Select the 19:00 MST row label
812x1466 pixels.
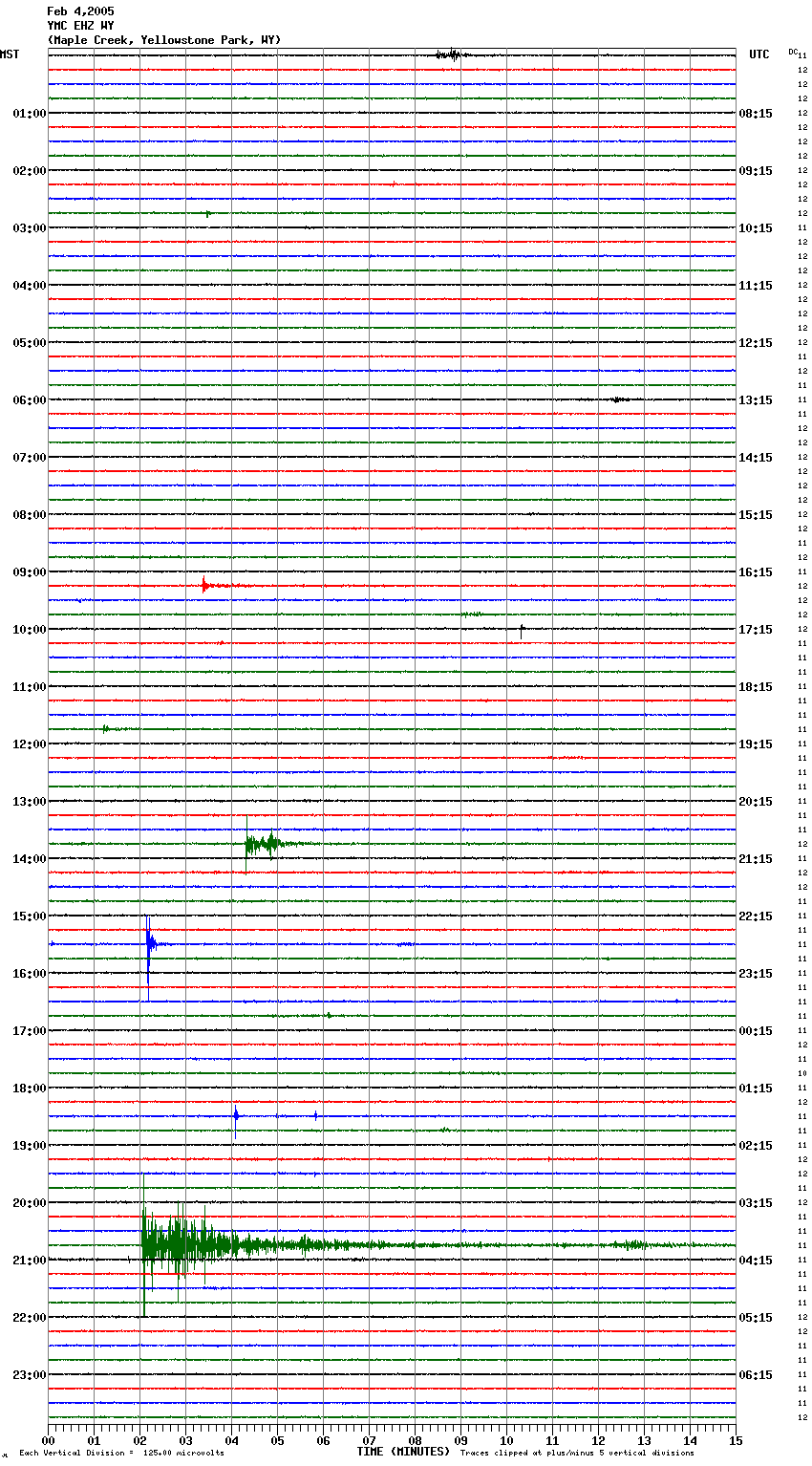click(x=30, y=1146)
